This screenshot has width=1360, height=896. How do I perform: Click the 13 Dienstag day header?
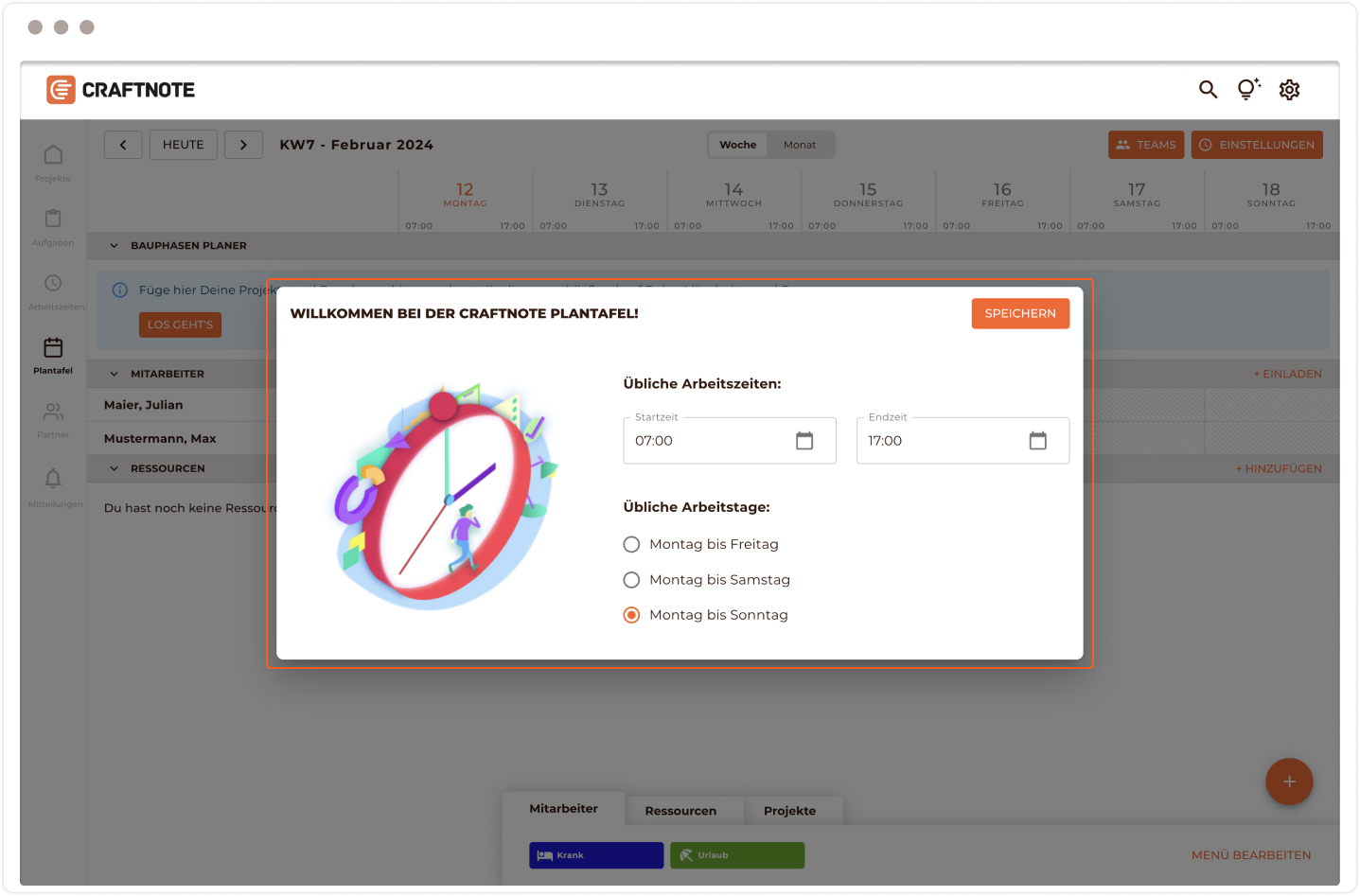coord(599,195)
